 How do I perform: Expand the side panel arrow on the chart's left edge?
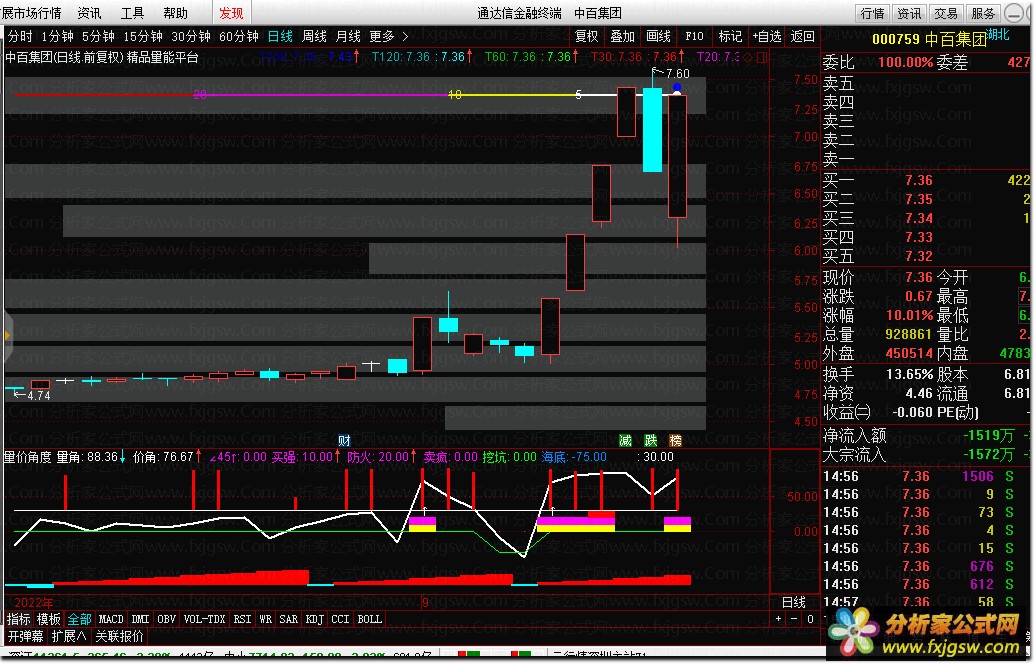point(7,336)
